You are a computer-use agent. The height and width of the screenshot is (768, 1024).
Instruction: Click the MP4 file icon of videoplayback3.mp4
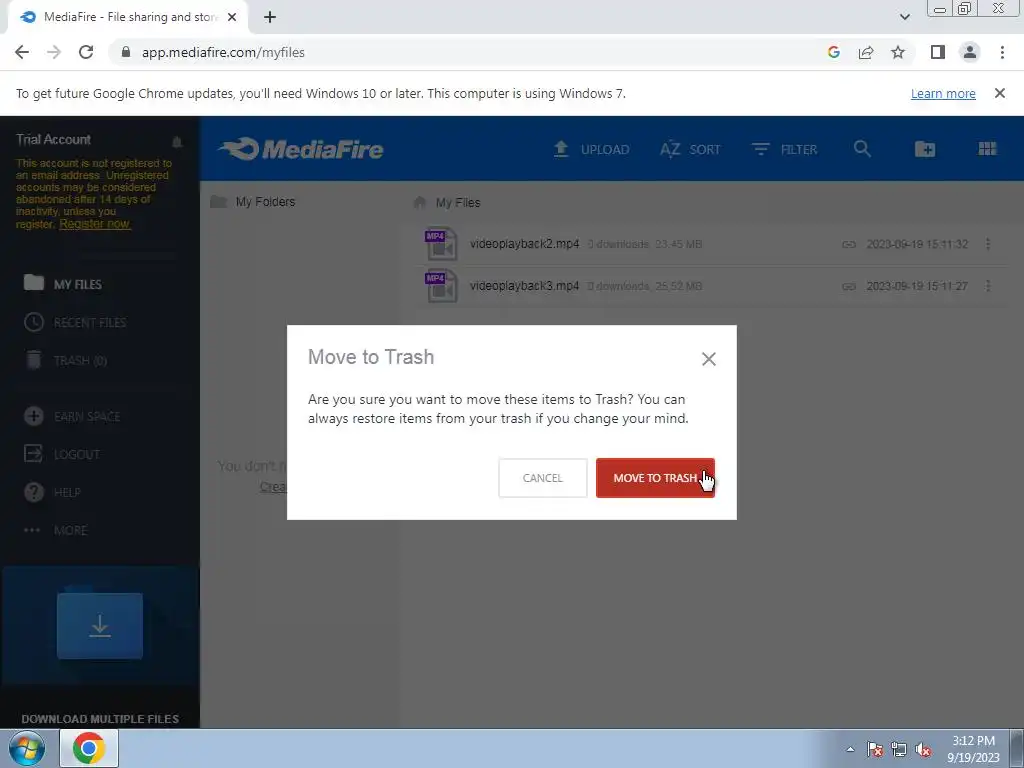tap(441, 287)
